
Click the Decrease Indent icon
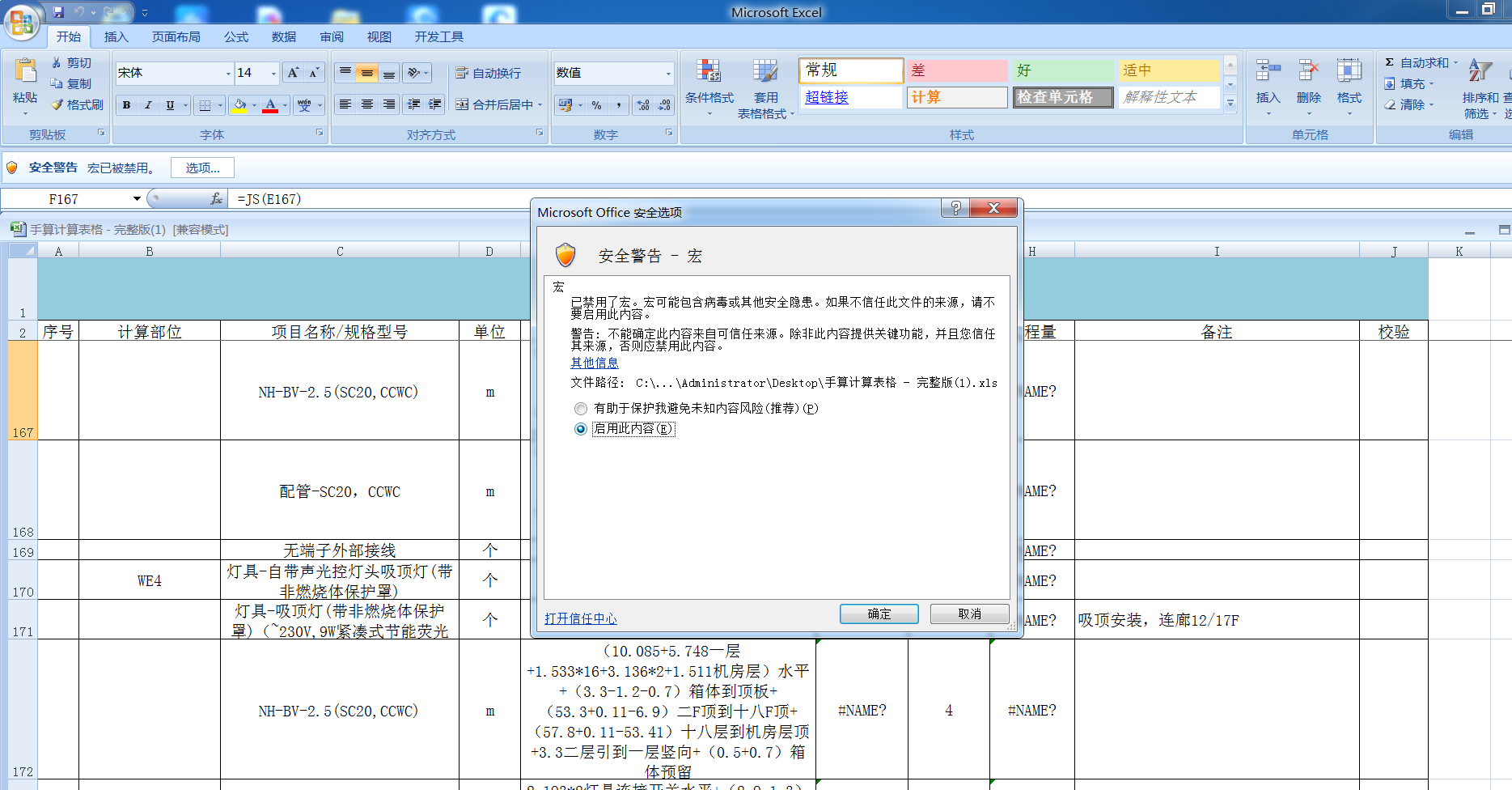tap(414, 104)
